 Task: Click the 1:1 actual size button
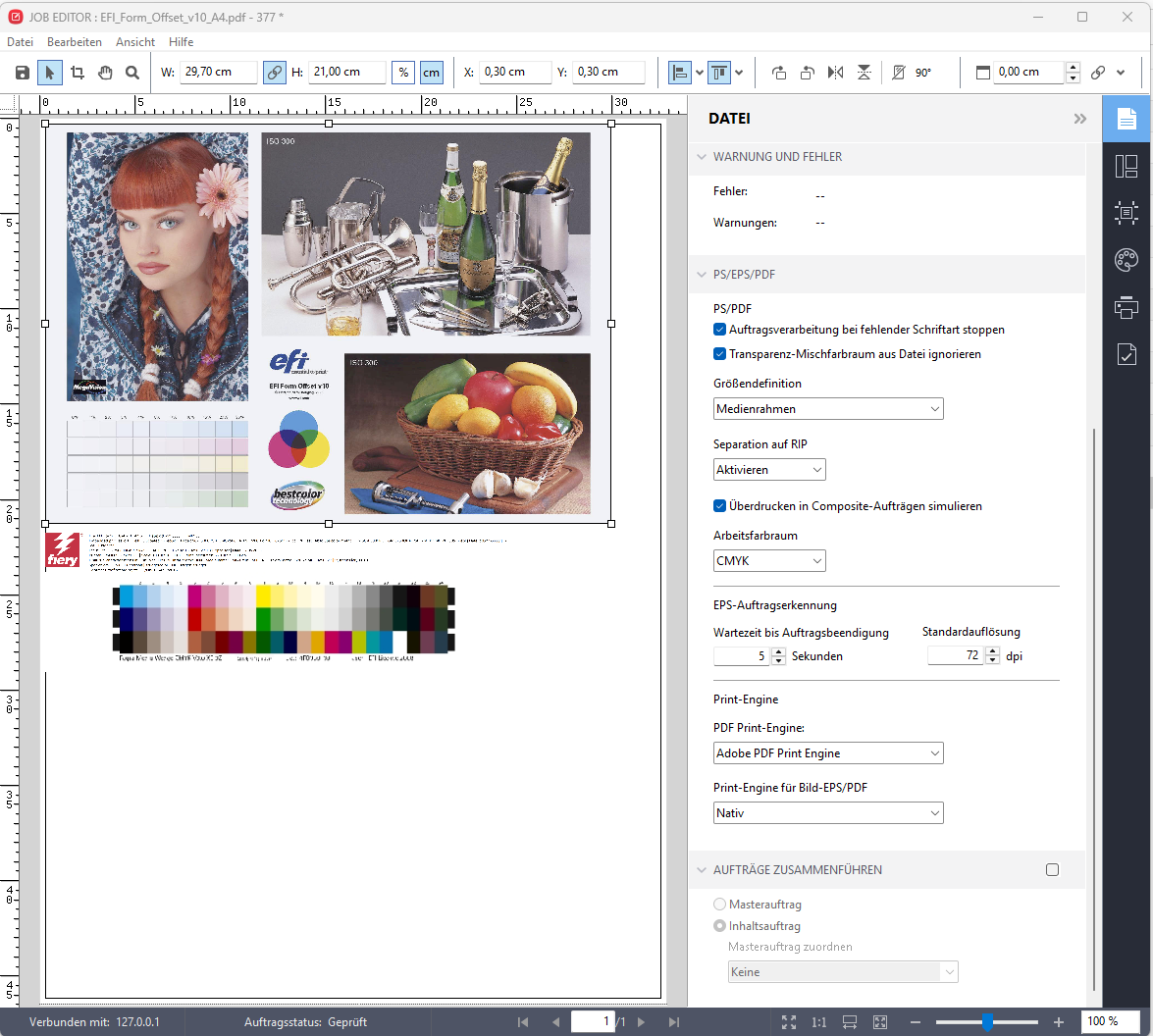point(818,1022)
